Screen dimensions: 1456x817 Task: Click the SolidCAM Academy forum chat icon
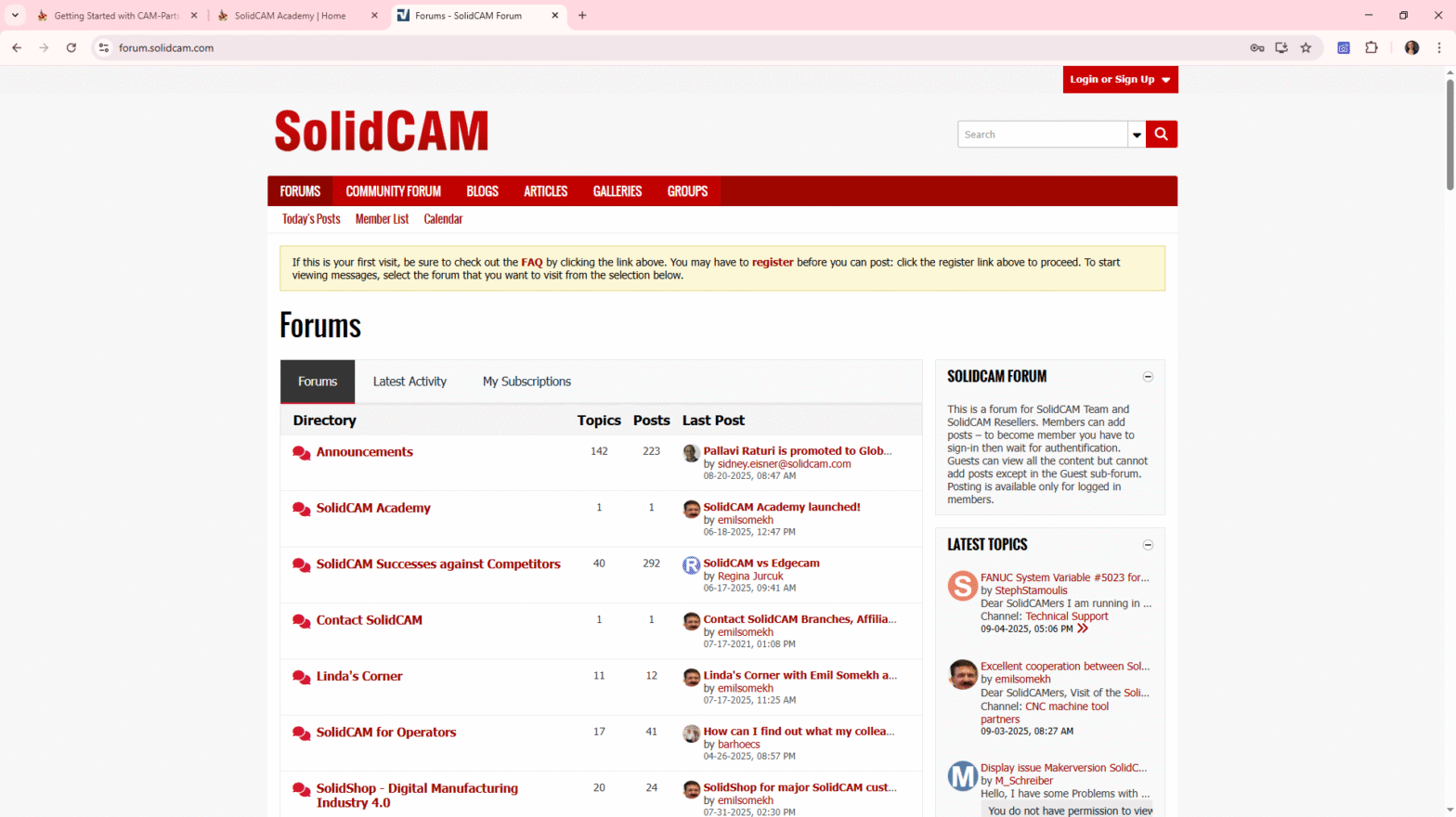point(301,509)
